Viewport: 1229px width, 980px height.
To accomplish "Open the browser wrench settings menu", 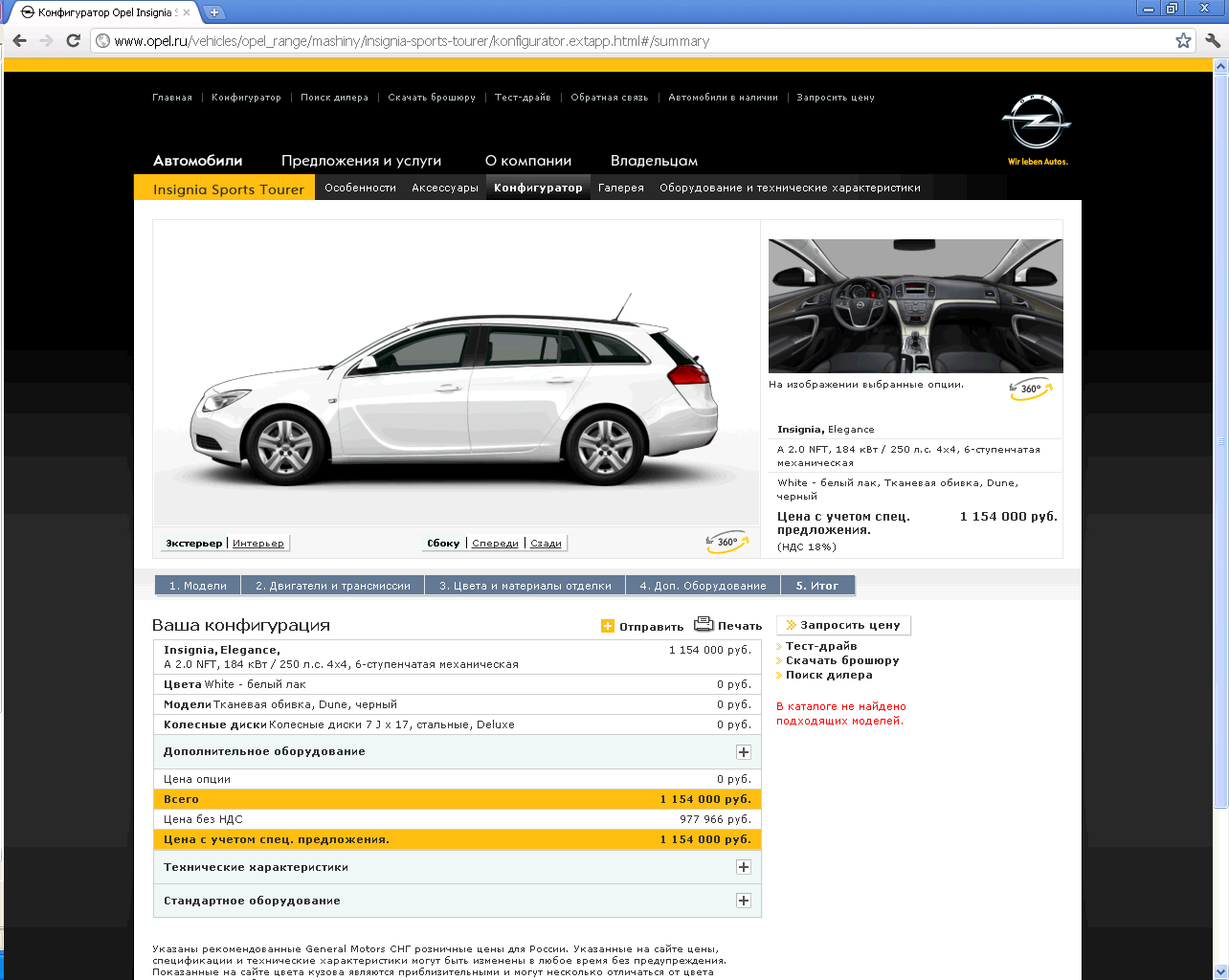I will click(1213, 40).
